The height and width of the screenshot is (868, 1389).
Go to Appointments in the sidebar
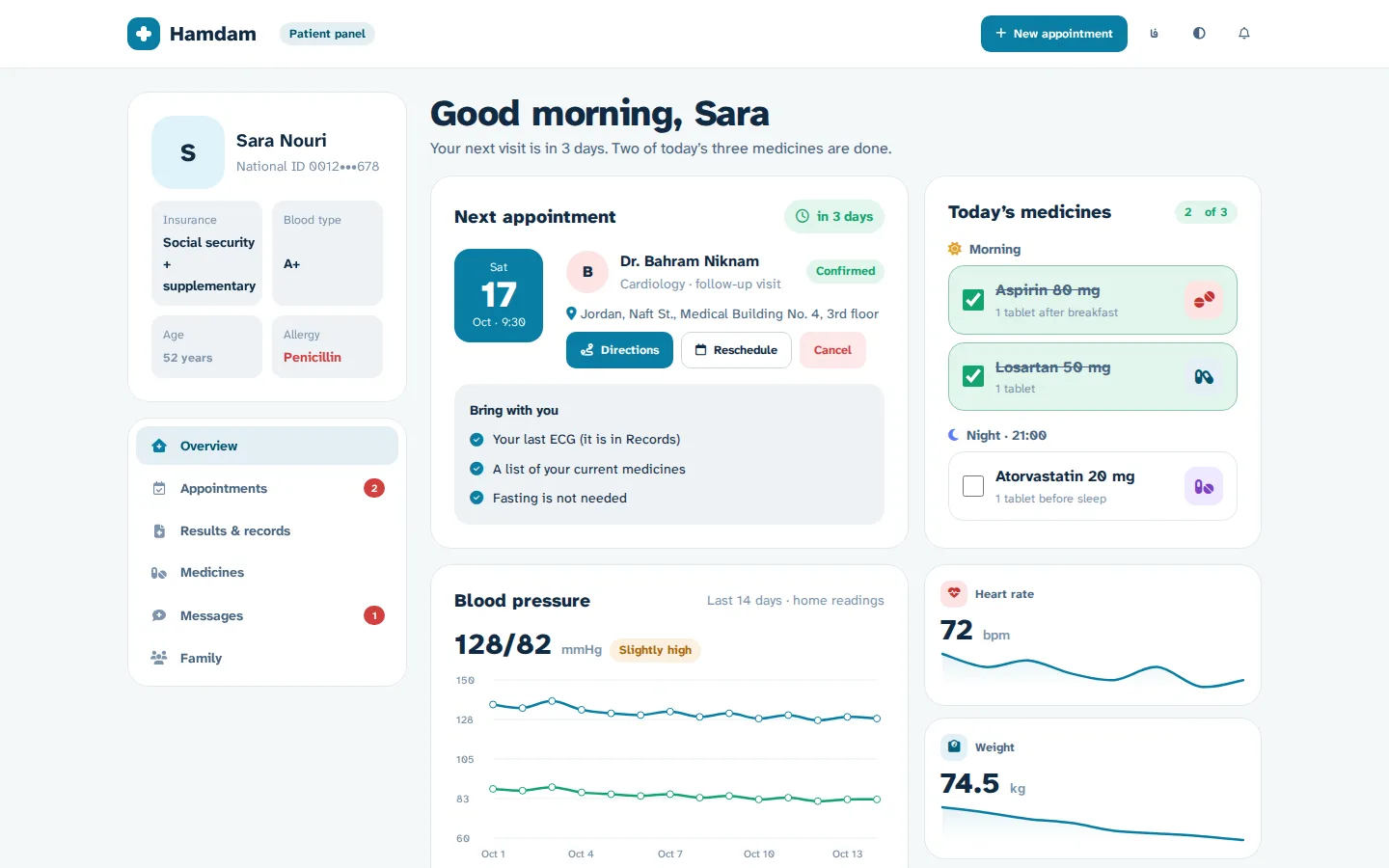pos(267,488)
